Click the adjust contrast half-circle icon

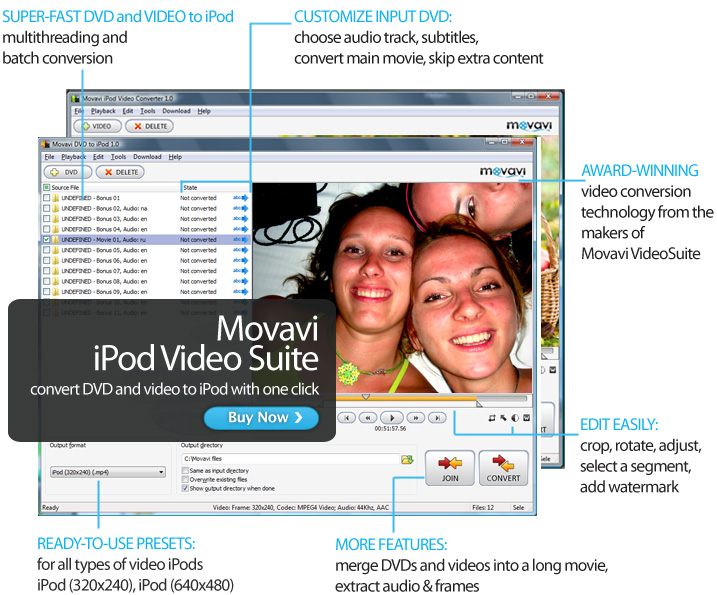click(x=514, y=417)
